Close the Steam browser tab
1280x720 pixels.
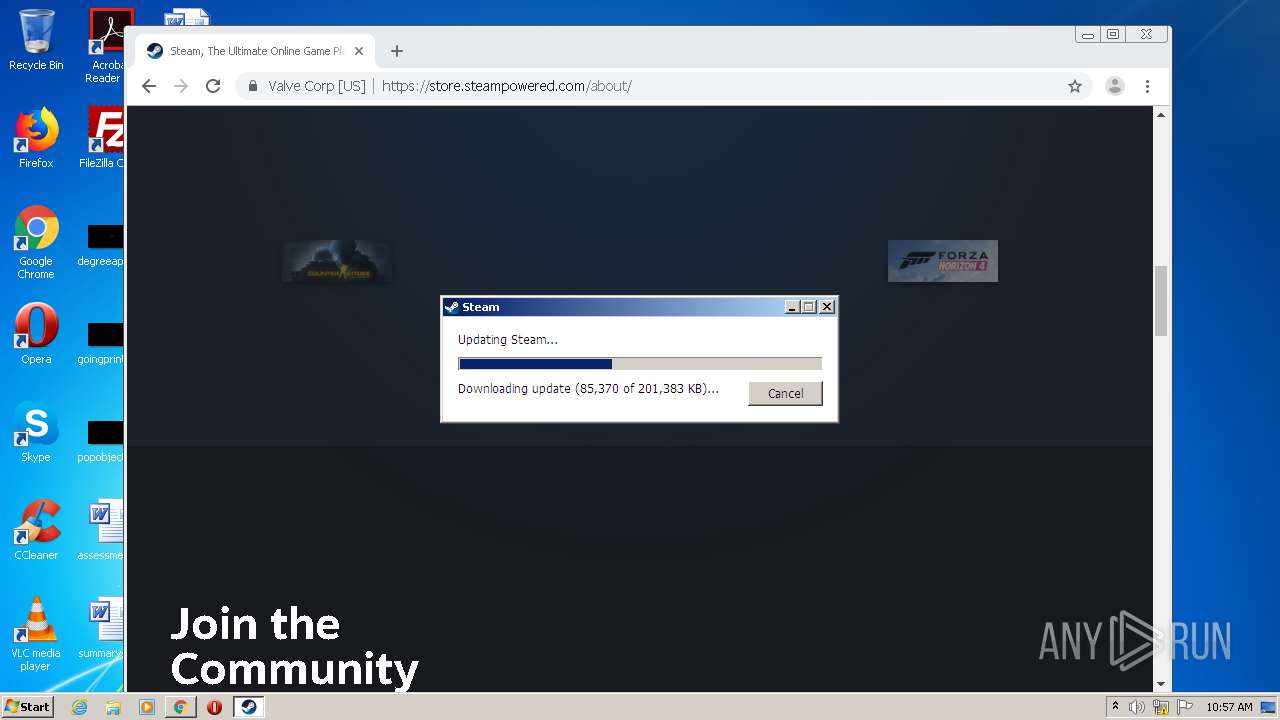[x=359, y=51]
